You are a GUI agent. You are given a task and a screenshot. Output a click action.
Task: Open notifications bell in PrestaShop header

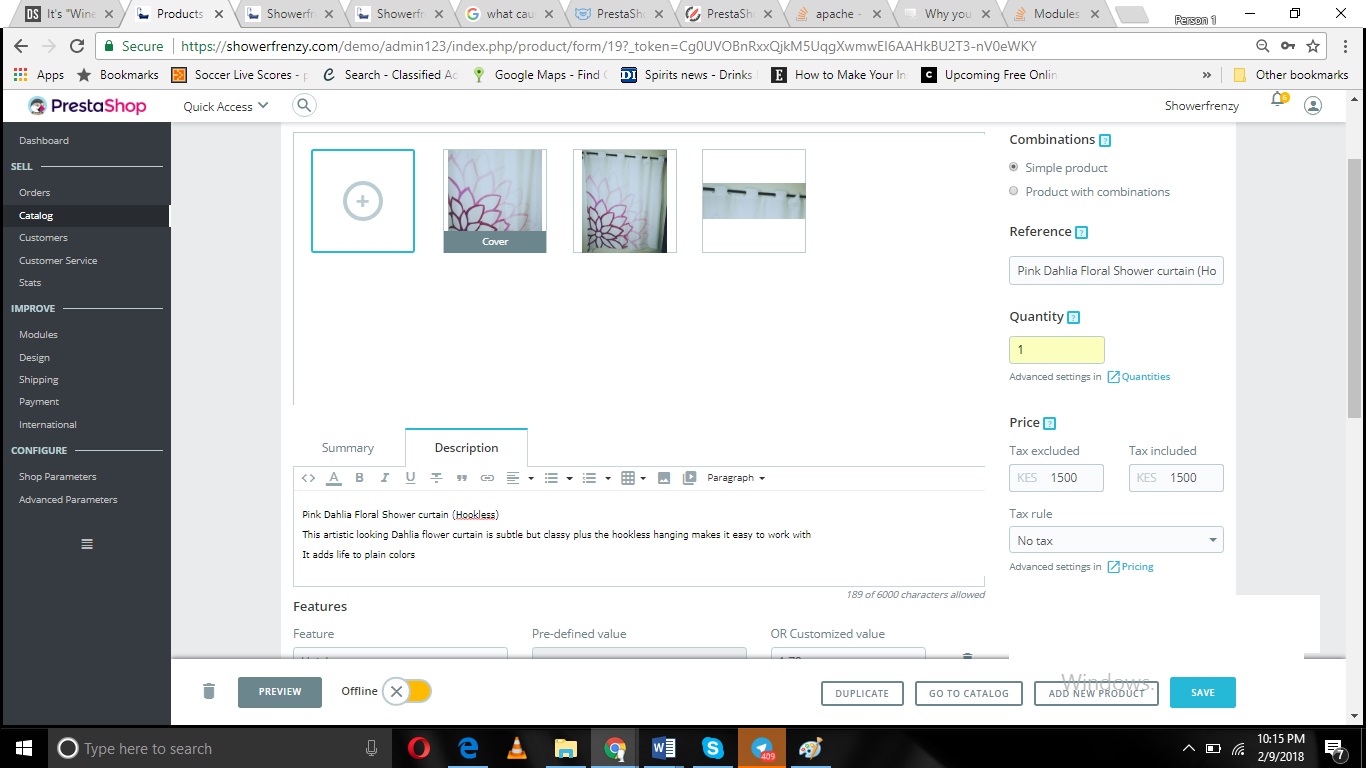click(x=1278, y=101)
